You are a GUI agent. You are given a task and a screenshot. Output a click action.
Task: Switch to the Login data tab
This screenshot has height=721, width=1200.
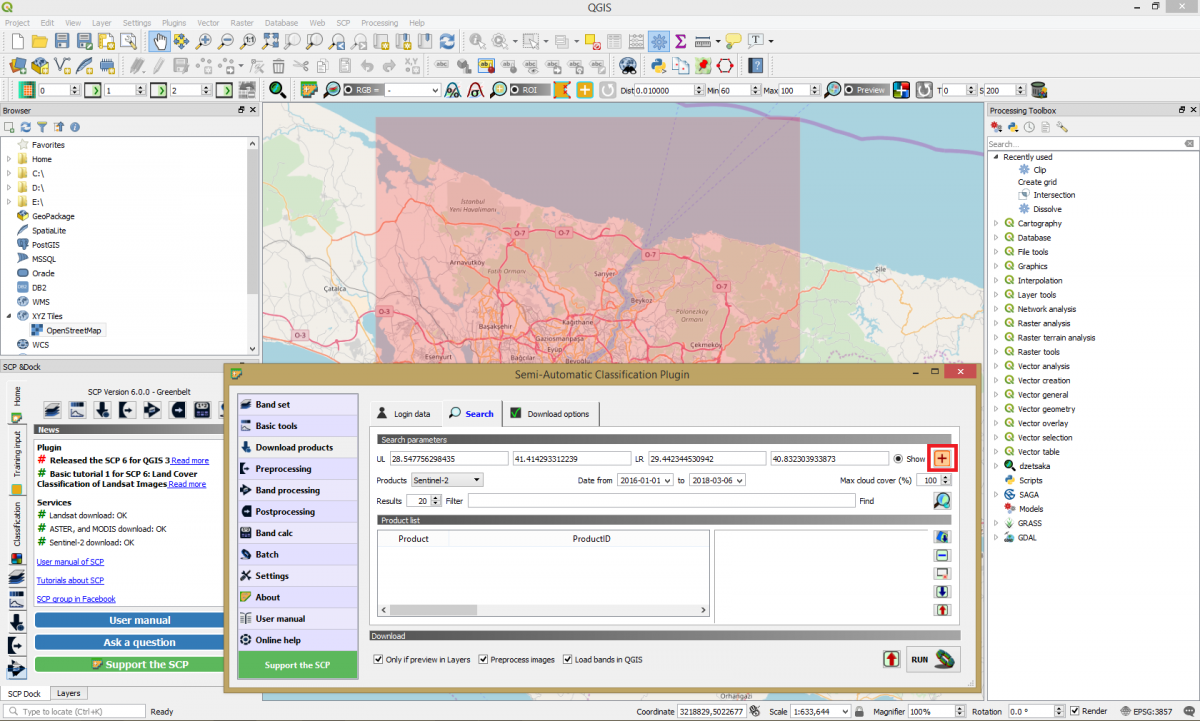[x=404, y=413]
